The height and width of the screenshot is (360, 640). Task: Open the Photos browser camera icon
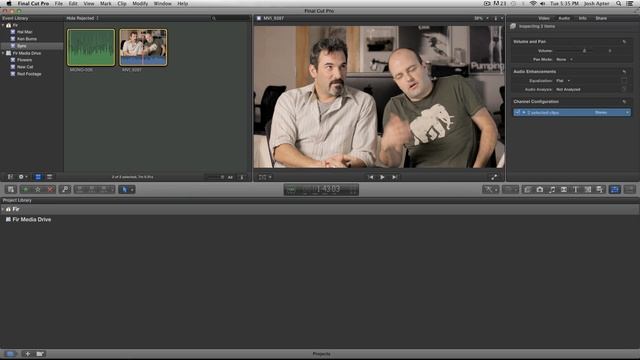click(x=540, y=189)
